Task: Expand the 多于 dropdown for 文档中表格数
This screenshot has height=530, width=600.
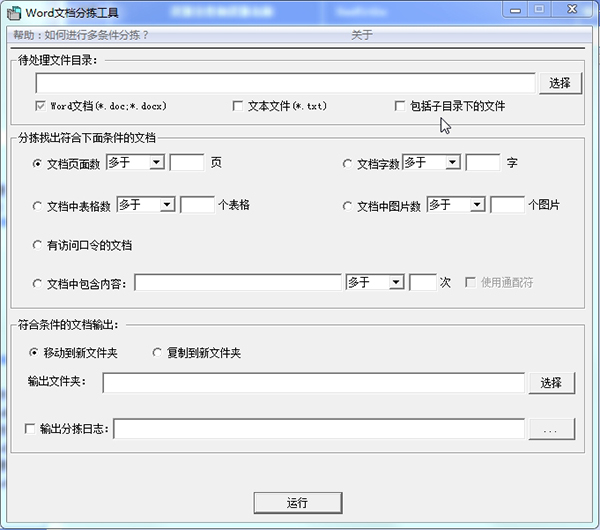Action: [x=167, y=205]
